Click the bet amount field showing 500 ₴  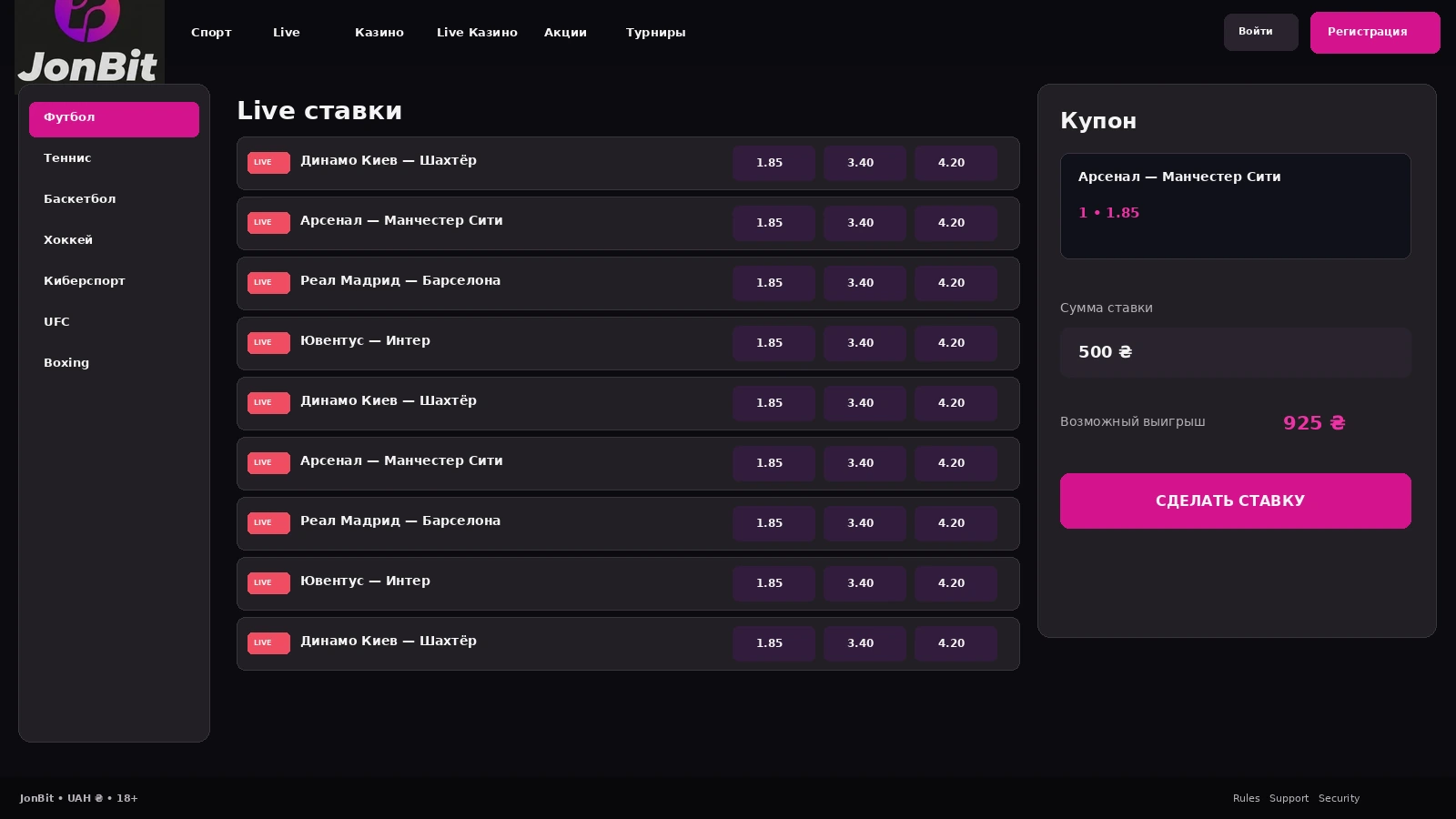pyautogui.click(x=1235, y=352)
